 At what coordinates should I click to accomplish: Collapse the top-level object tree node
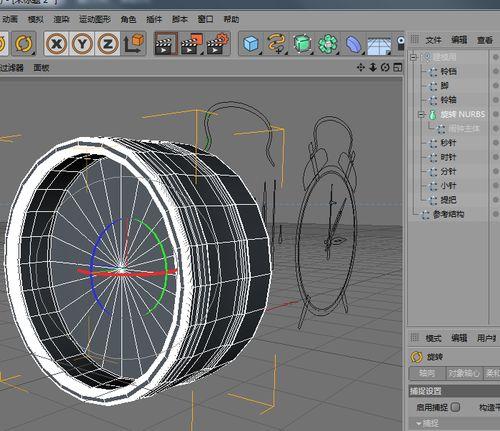coord(414,57)
